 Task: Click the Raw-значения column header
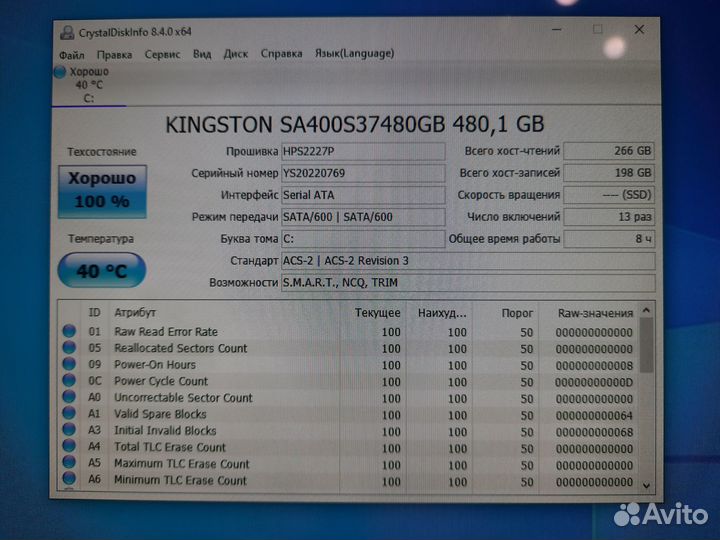[595, 313]
